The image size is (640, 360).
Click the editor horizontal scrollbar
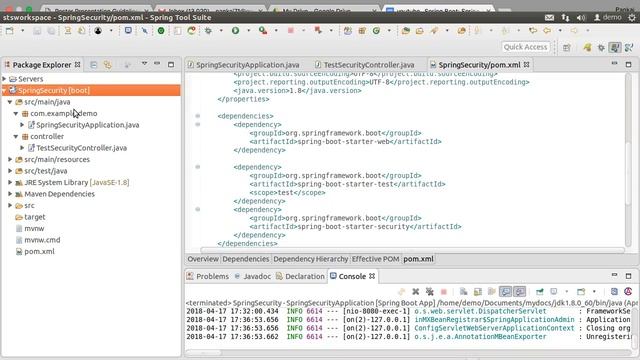coord(412,250)
